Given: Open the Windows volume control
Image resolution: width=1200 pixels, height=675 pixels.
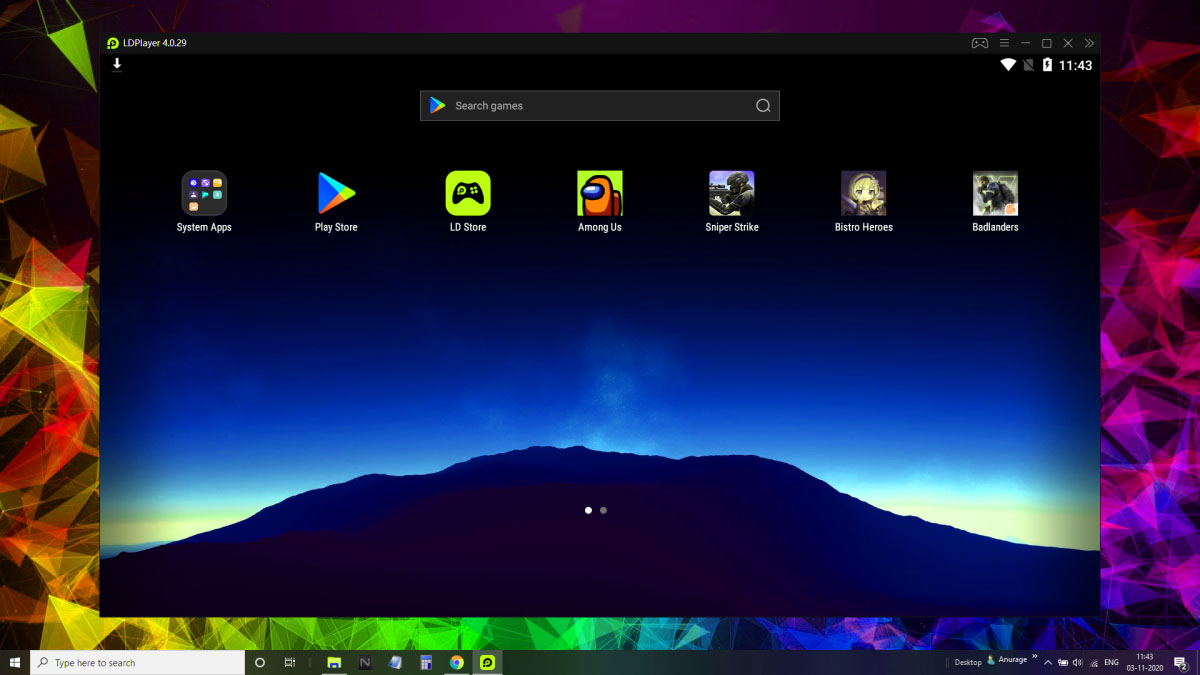Looking at the screenshot, I should 1077,662.
